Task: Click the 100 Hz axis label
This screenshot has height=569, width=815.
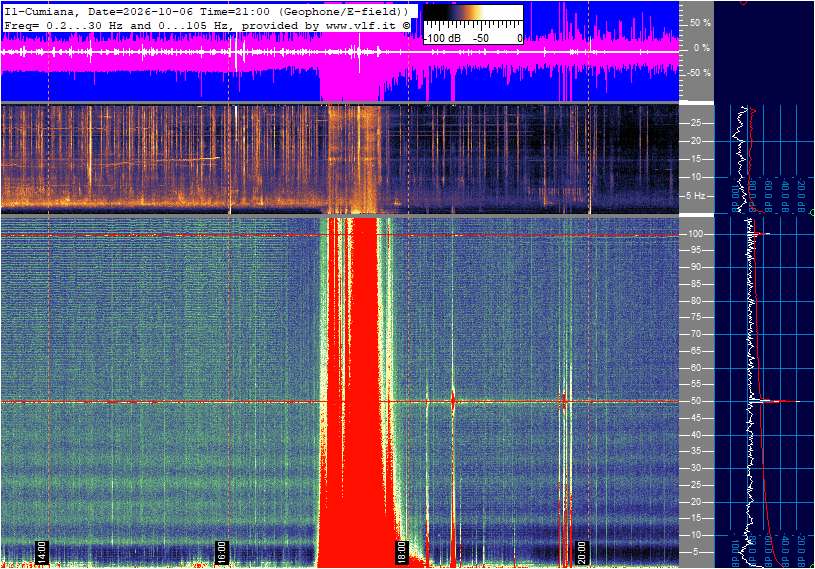Action: click(x=695, y=234)
